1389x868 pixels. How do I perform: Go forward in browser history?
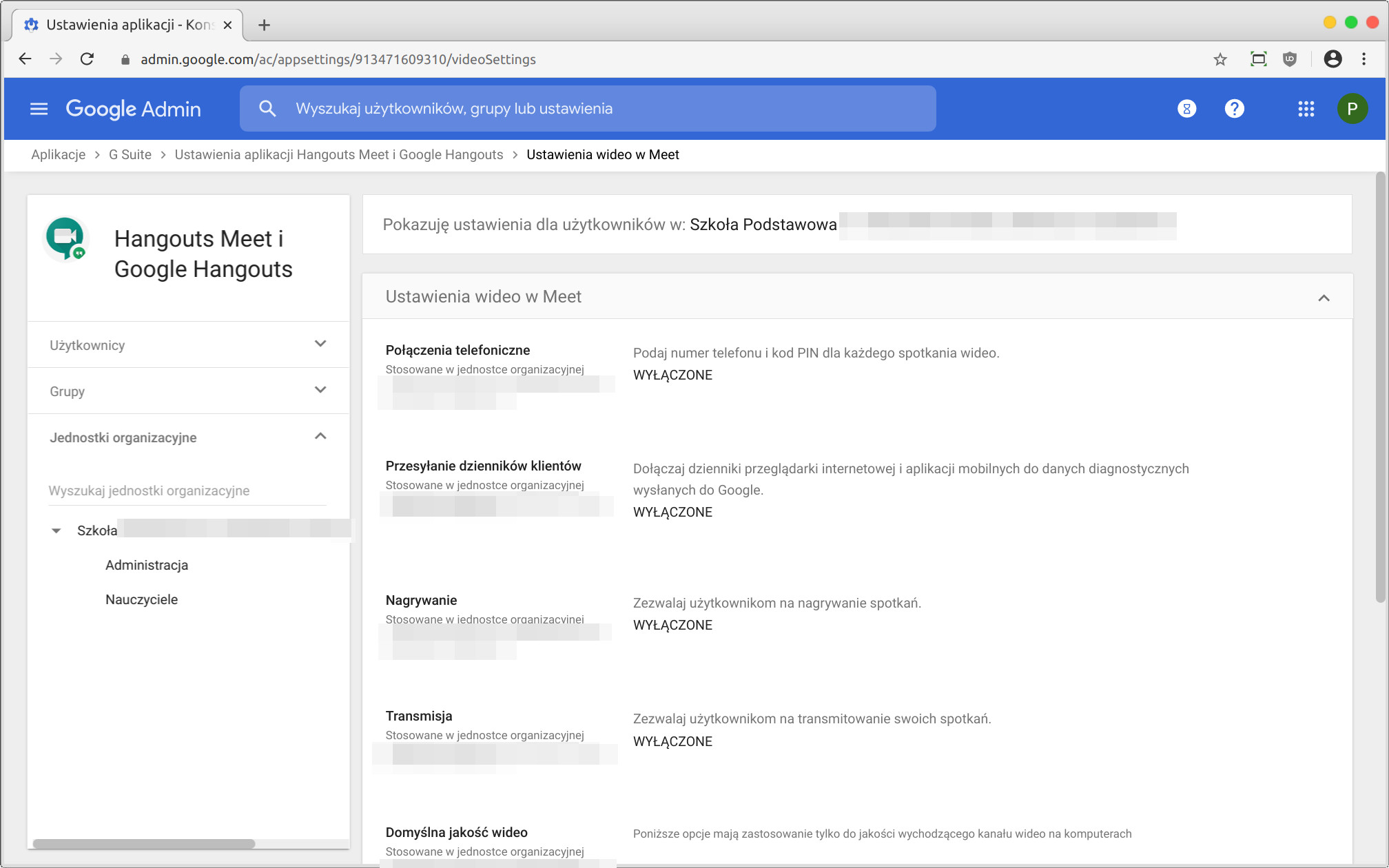(56, 59)
